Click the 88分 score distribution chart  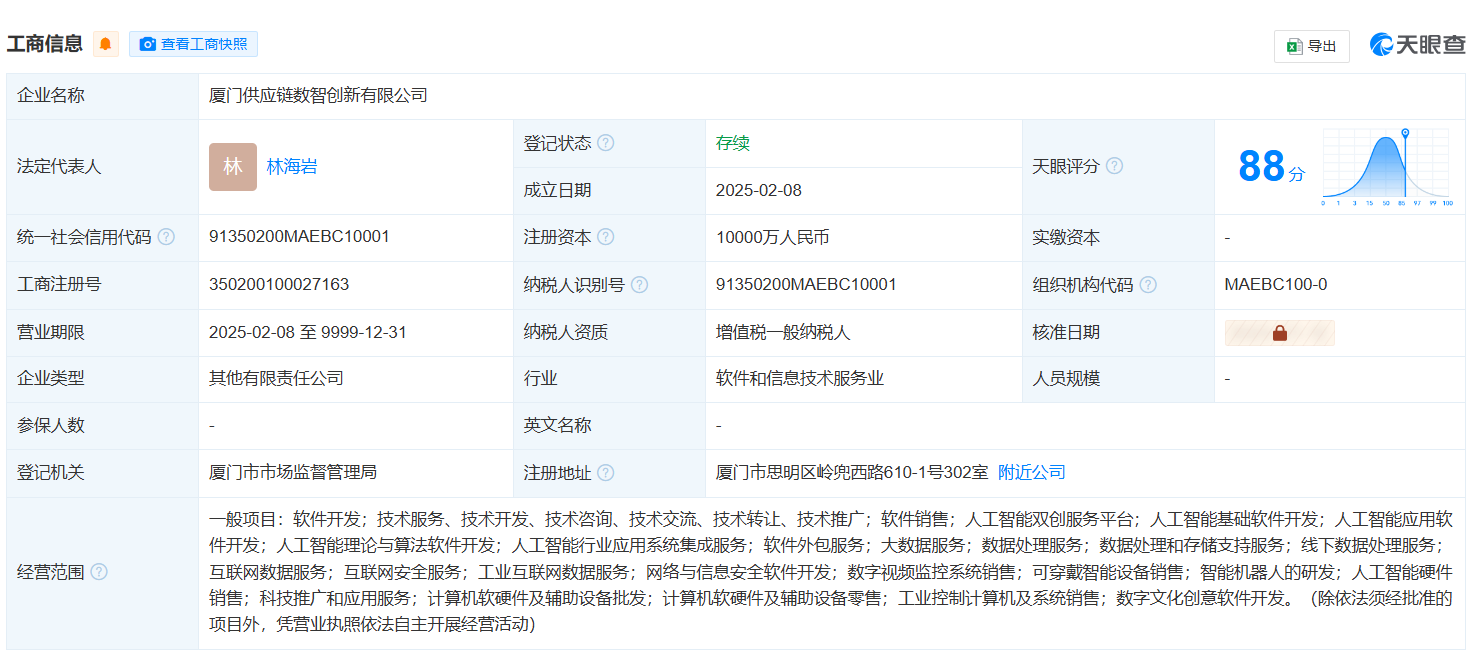click(1386, 167)
